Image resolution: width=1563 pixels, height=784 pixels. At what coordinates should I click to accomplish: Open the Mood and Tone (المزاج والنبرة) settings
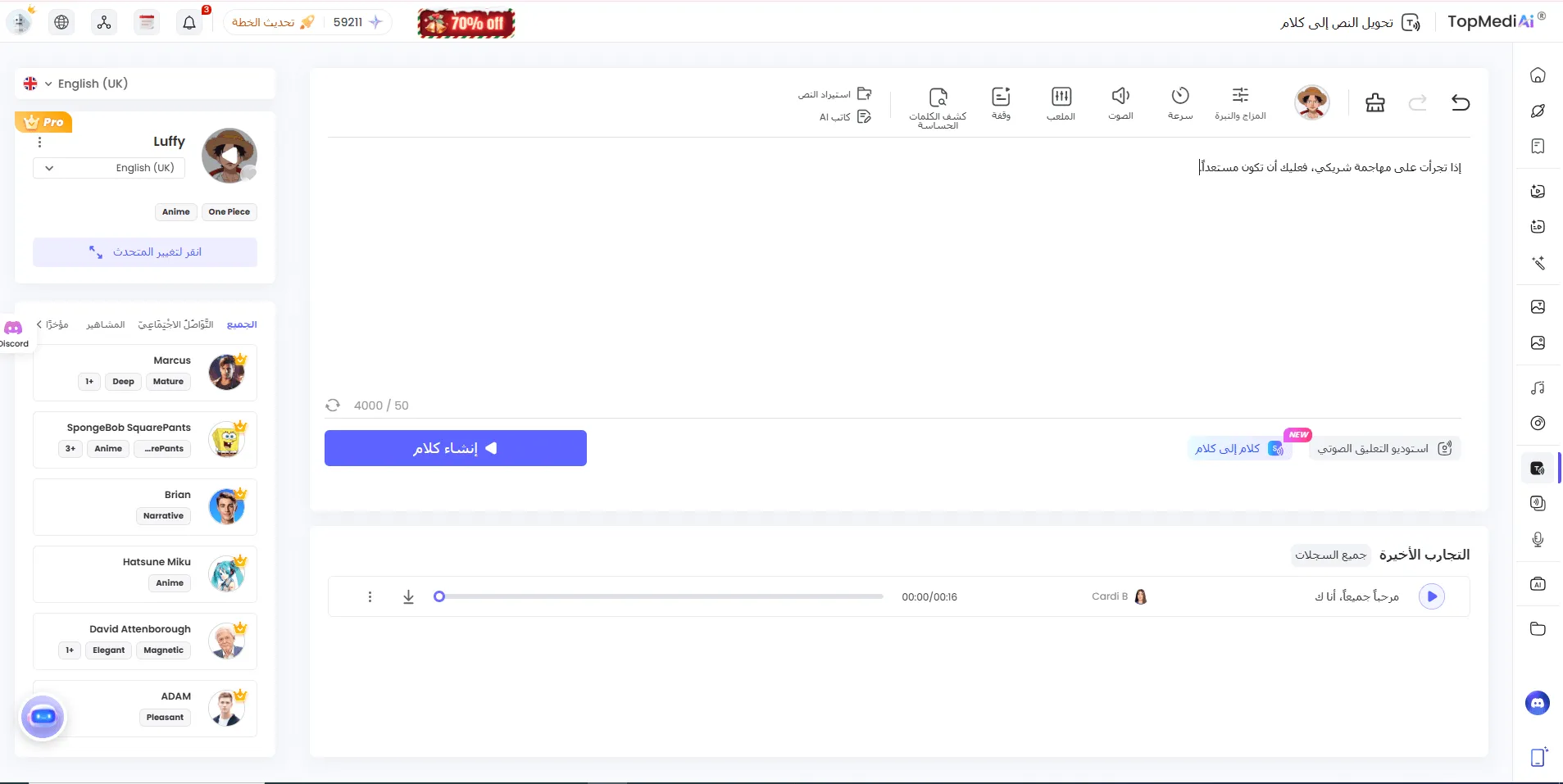[x=1240, y=102]
